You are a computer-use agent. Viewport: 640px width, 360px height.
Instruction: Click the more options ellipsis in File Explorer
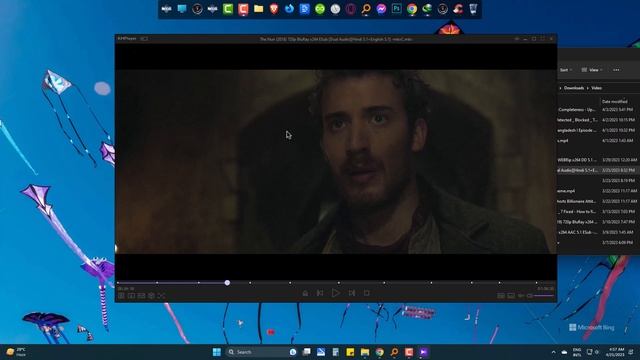coord(616,70)
